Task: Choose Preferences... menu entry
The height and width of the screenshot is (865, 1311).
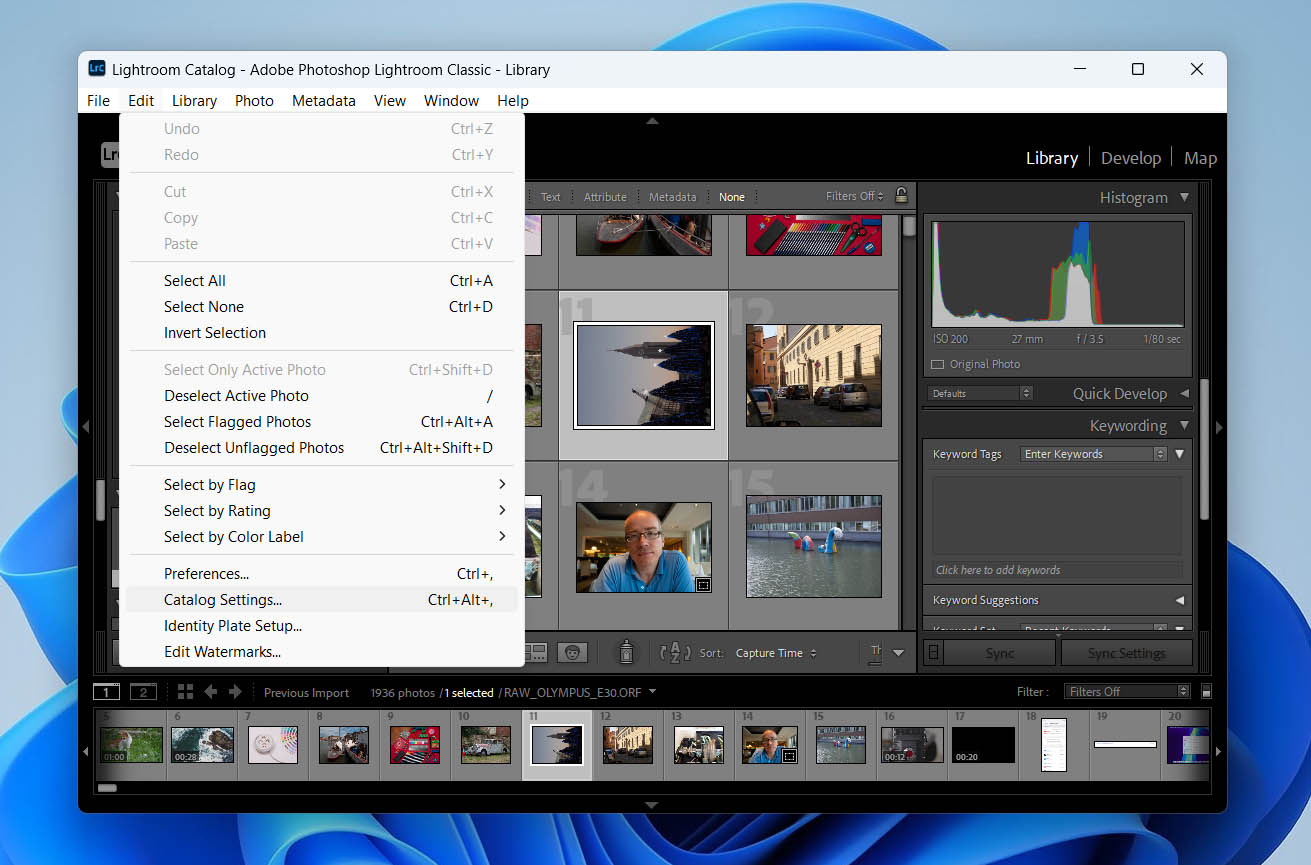Action: tap(322, 574)
